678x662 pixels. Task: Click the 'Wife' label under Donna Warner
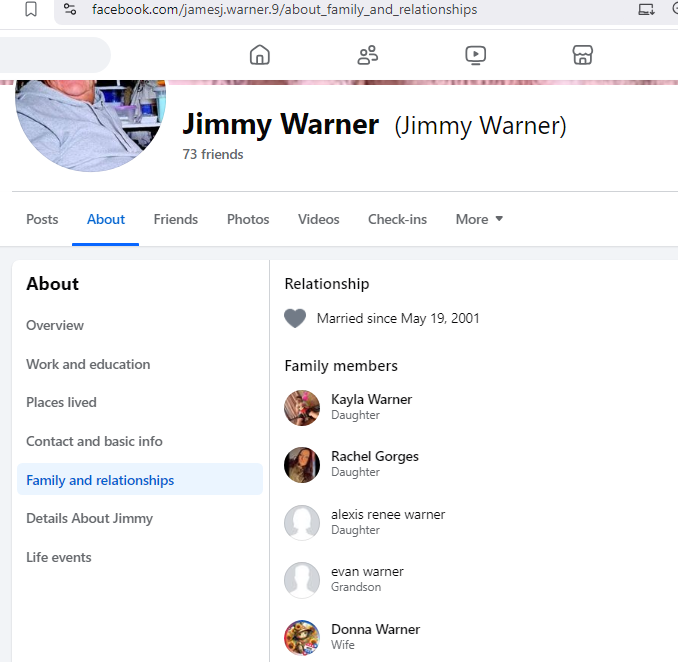(x=342, y=645)
